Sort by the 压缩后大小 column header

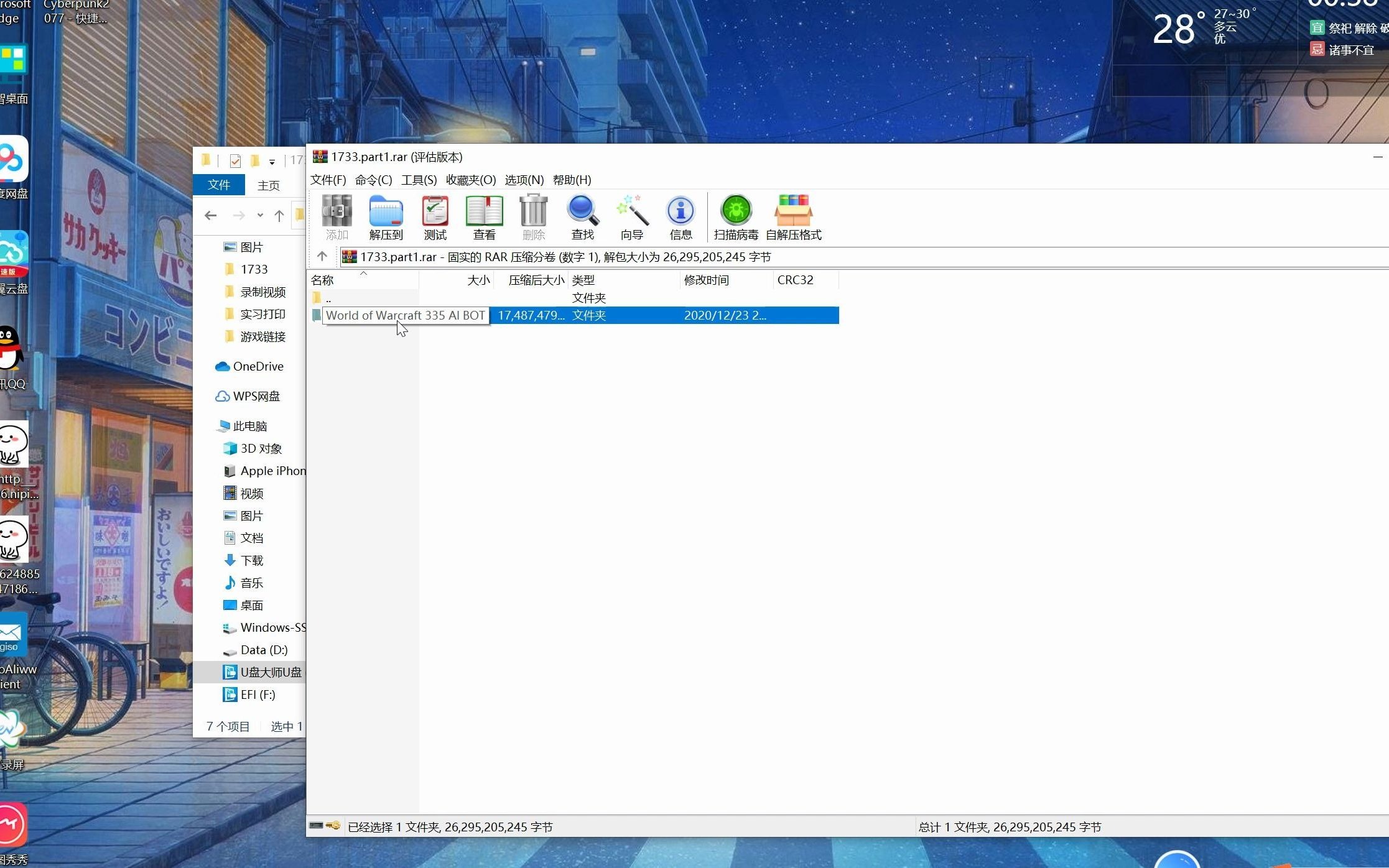click(531, 280)
